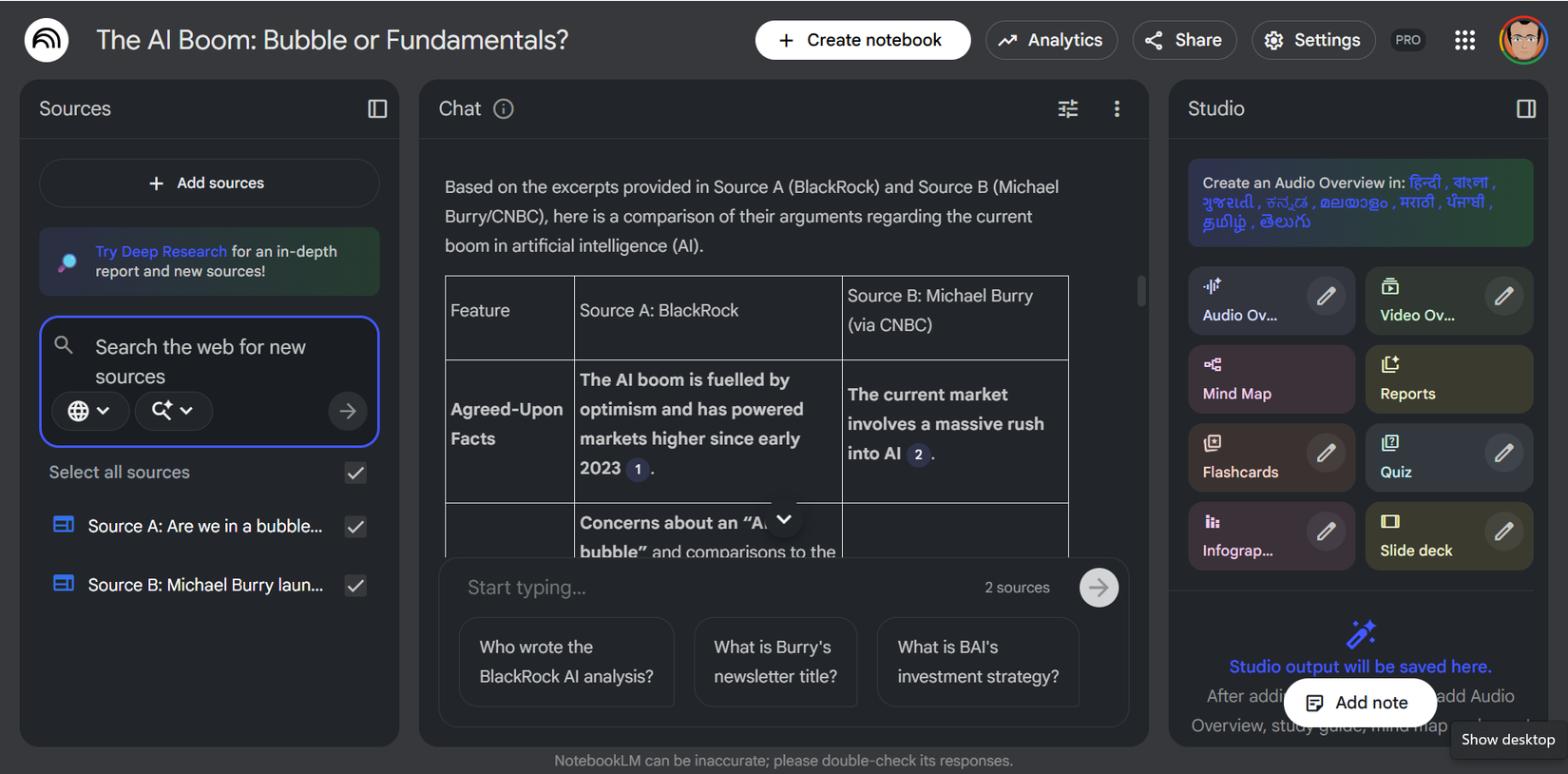Image resolution: width=1568 pixels, height=774 pixels.
Task: Click the NotebookLM logo icon
Action: (x=47, y=40)
